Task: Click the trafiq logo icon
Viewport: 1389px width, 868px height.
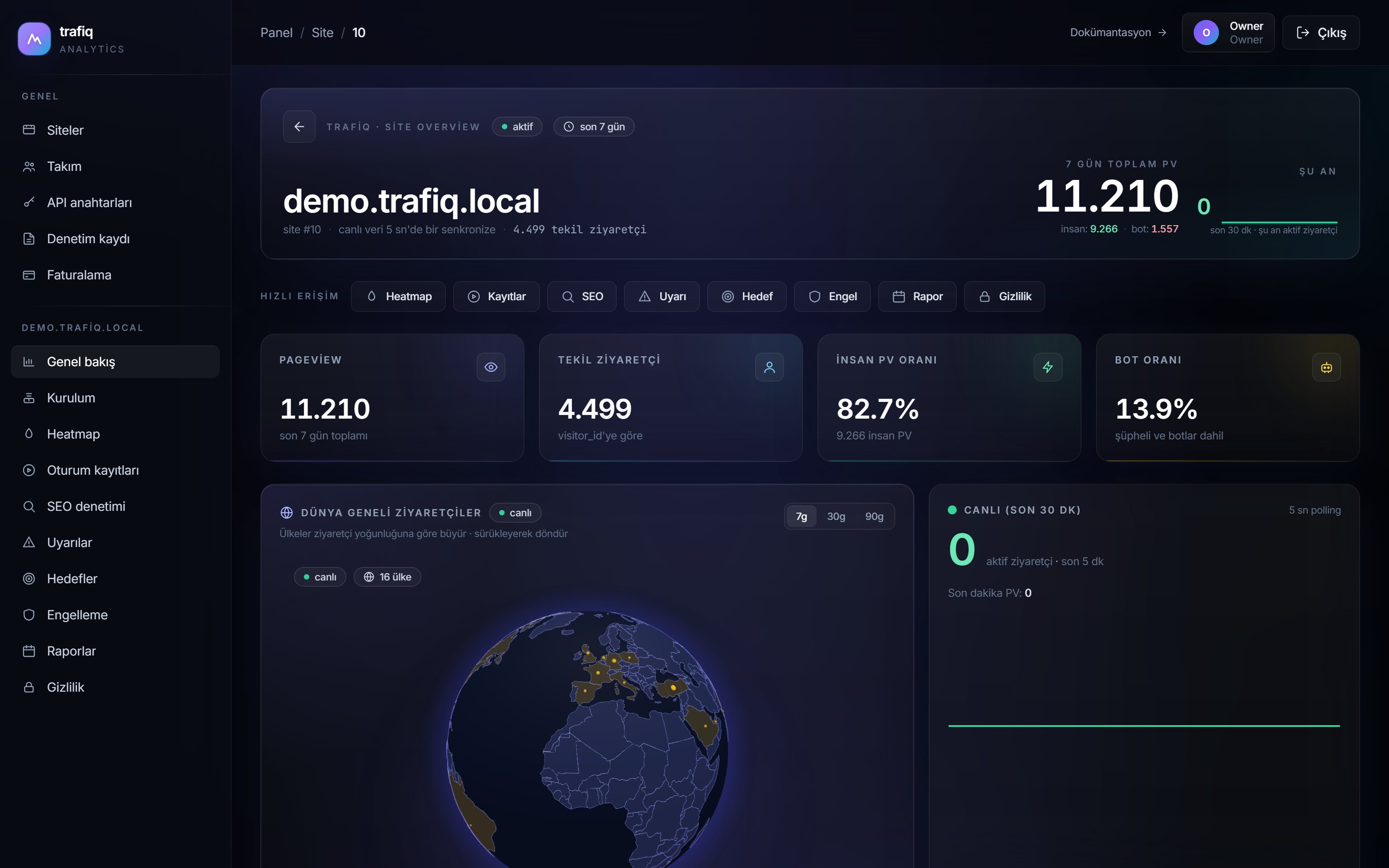Action: pyautogui.click(x=34, y=39)
